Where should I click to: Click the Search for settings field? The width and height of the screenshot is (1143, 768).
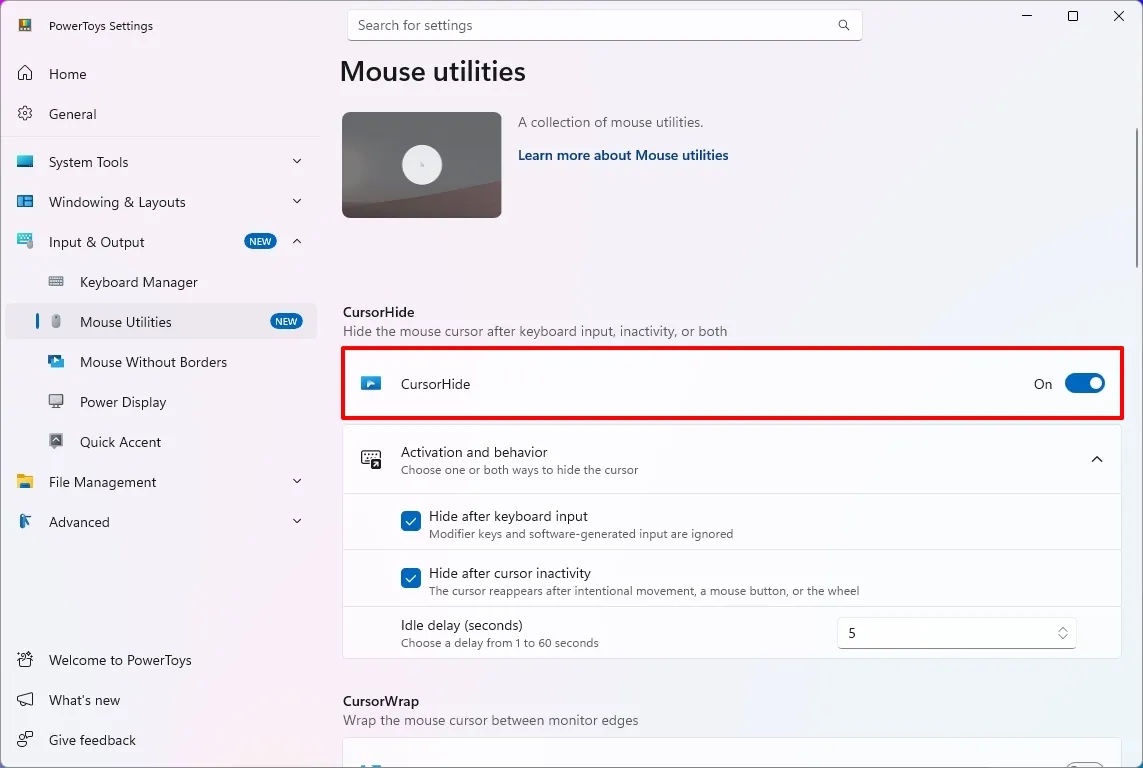coord(604,26)
